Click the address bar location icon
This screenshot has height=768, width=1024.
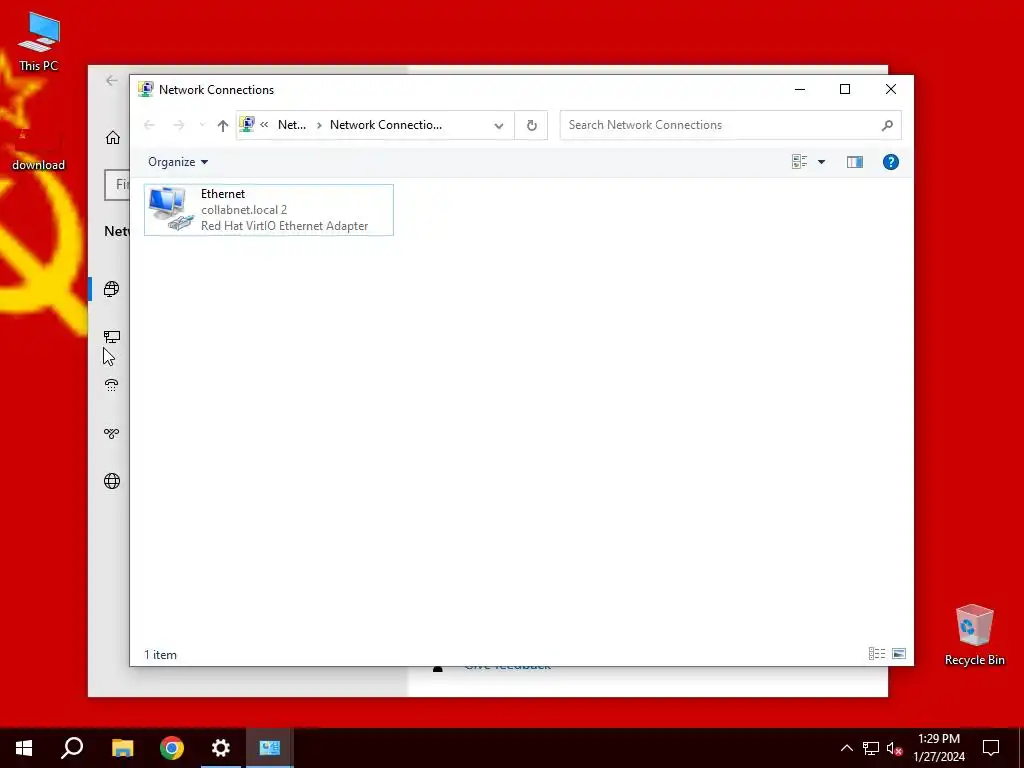tap(247, 124)
